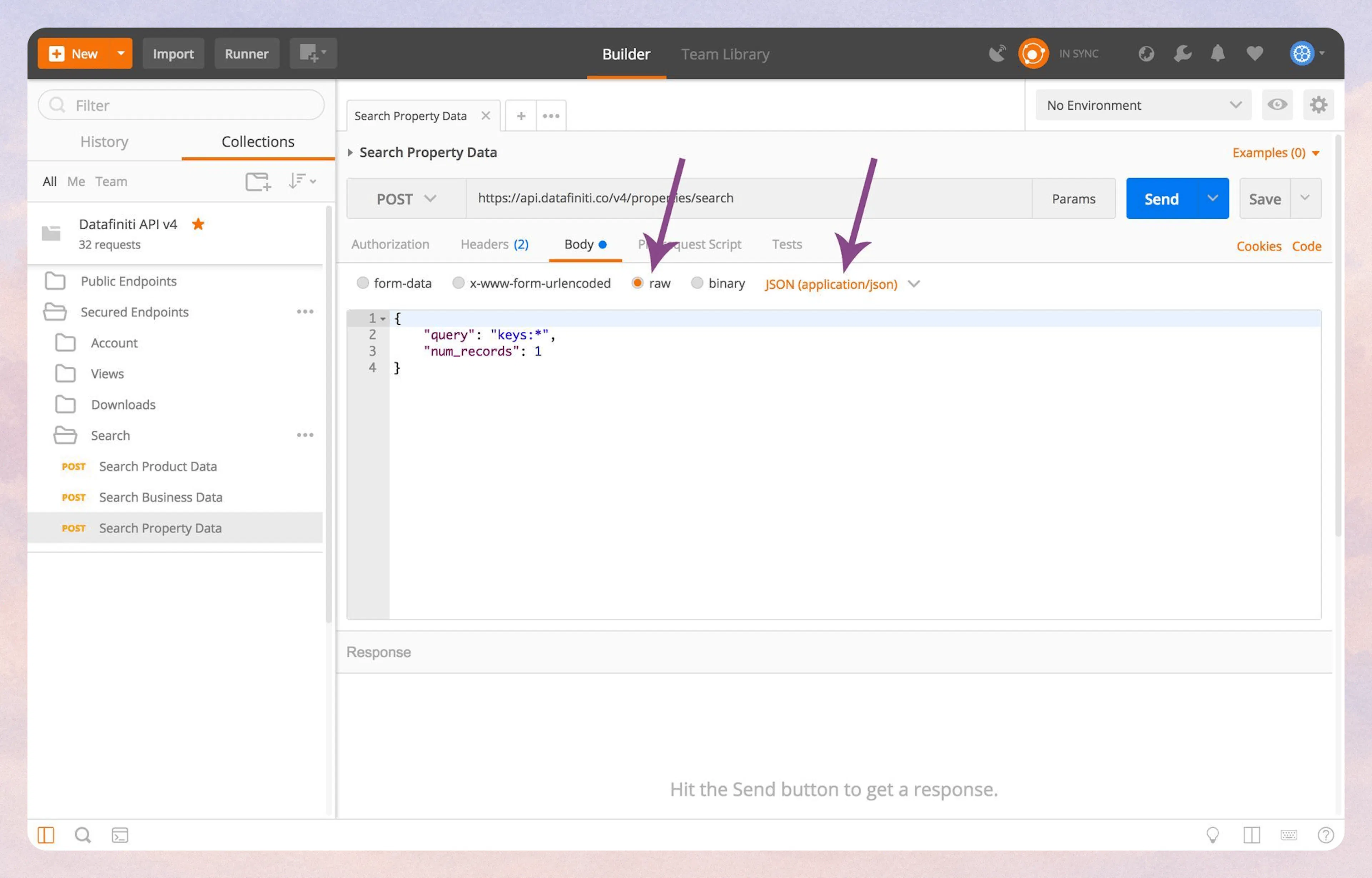
Task: Select the binary body type
Action: click(x=697, y=283)
